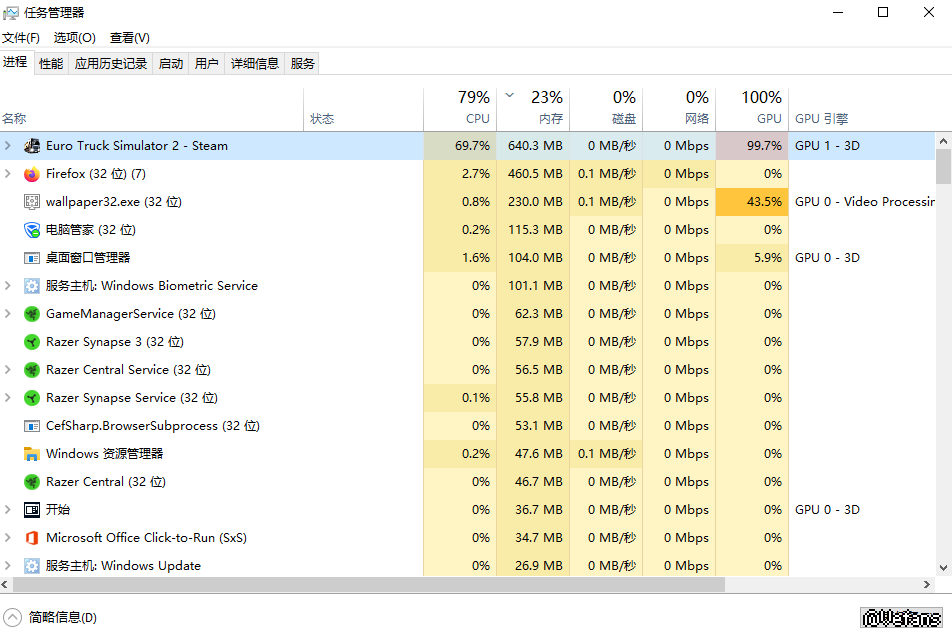Click the 电脑管家 shield icon

point(31,230)
